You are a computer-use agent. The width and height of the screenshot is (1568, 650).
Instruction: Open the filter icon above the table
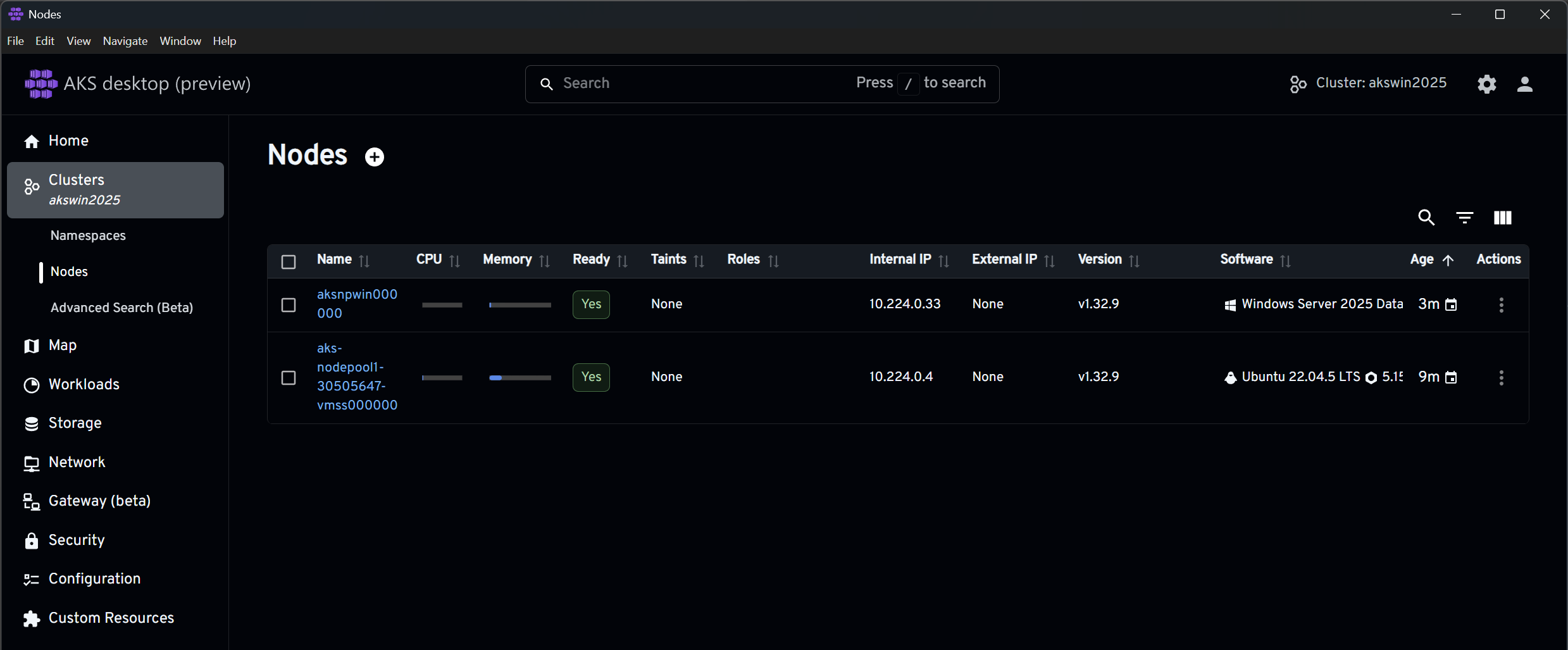pyautogui.click(x=1464, y=217)
